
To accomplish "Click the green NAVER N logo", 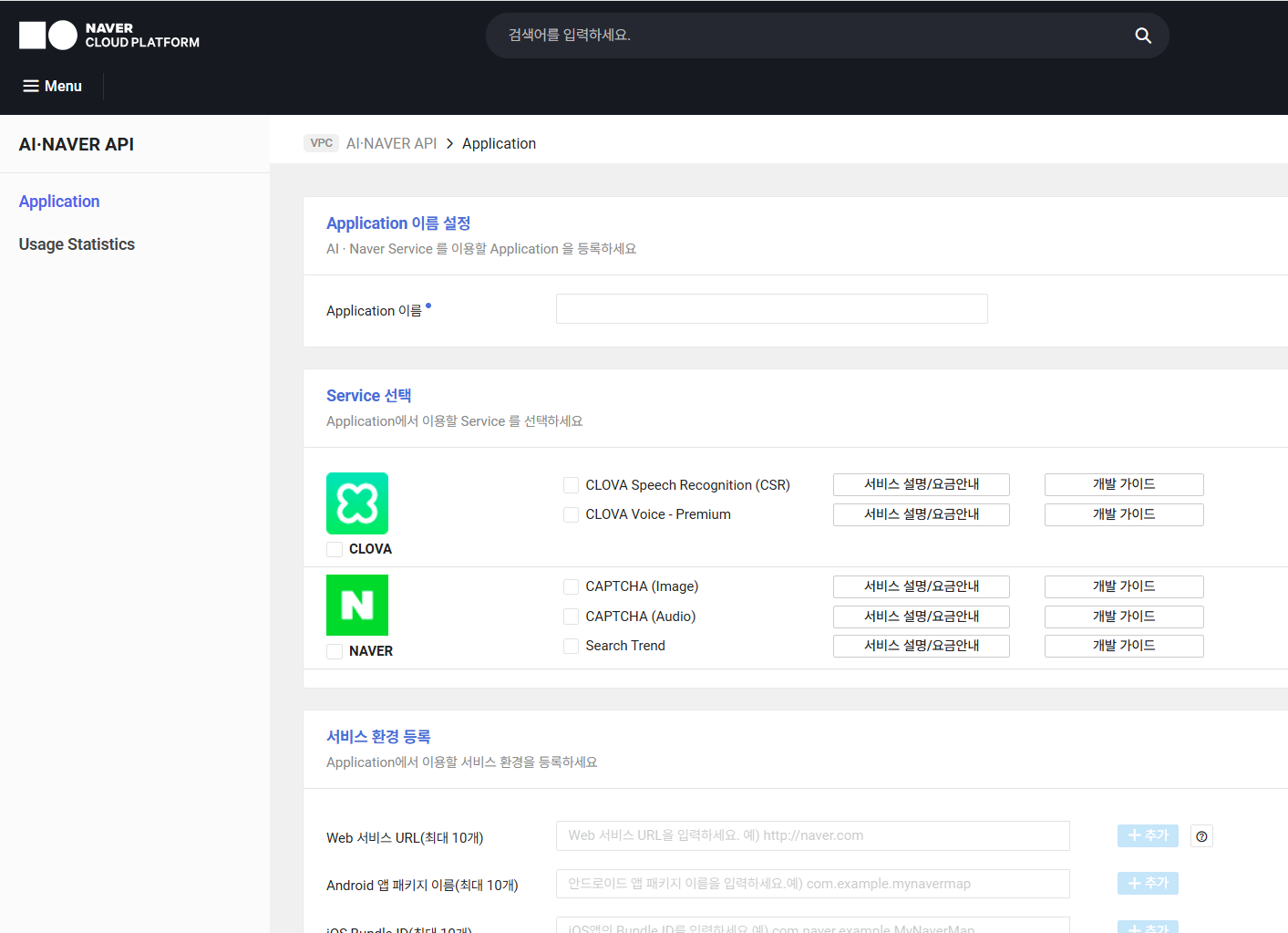I will click(x=357, y=606).
